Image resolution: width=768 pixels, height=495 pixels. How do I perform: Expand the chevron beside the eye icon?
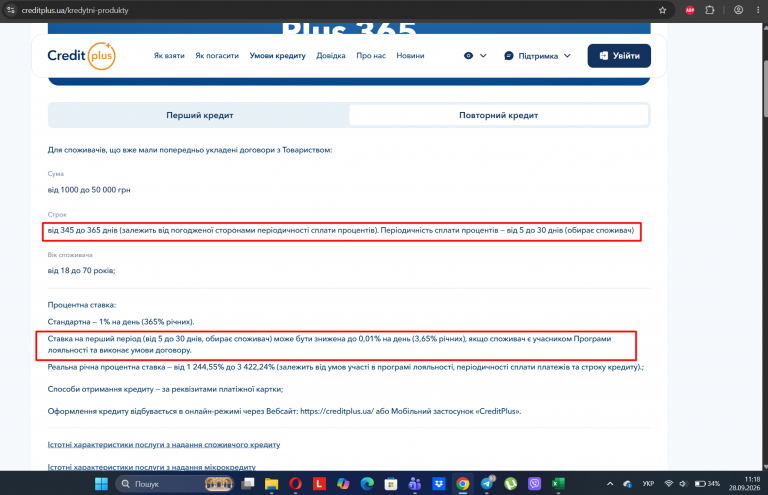(x=483, y=56)
